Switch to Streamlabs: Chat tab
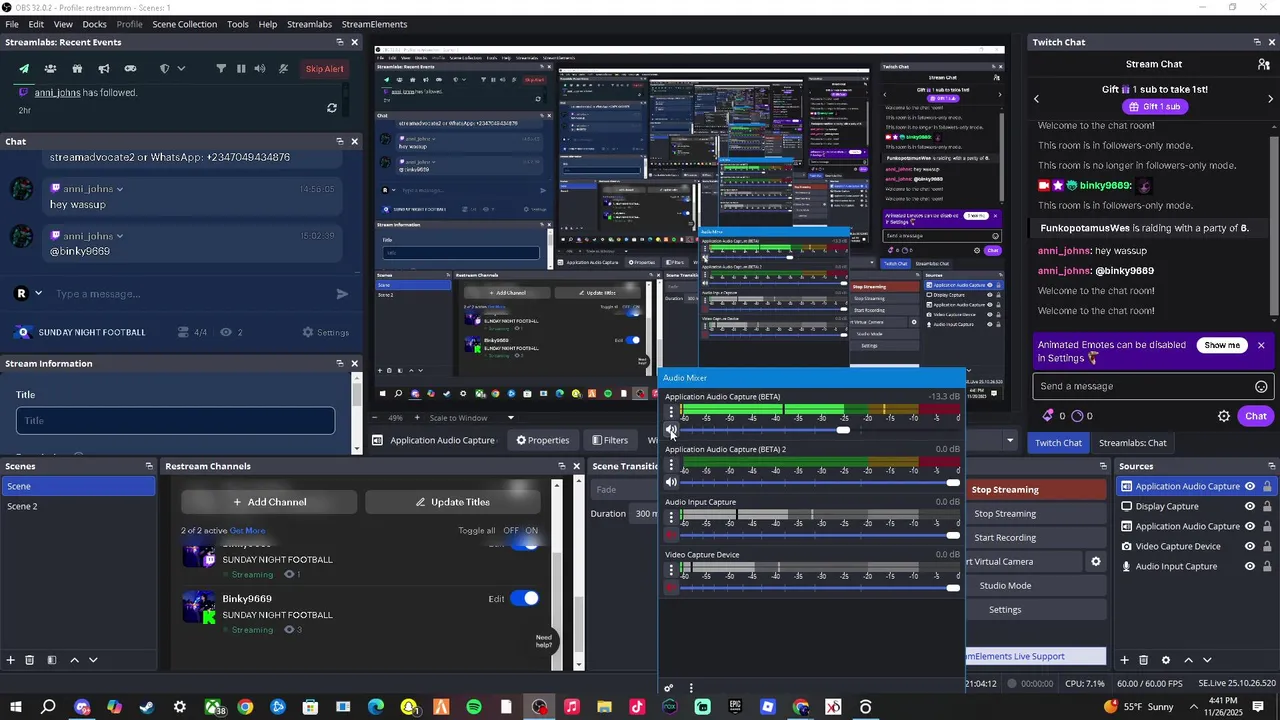This screenshot has height=720, width=1280. (x=1132, y=443)
